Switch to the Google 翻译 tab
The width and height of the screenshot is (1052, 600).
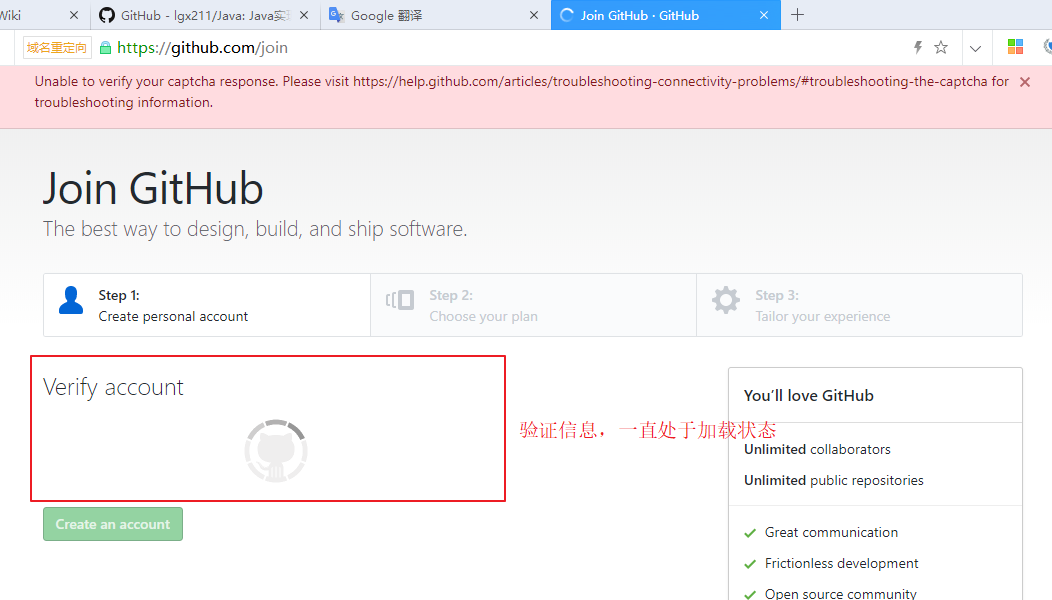point(434,15)
